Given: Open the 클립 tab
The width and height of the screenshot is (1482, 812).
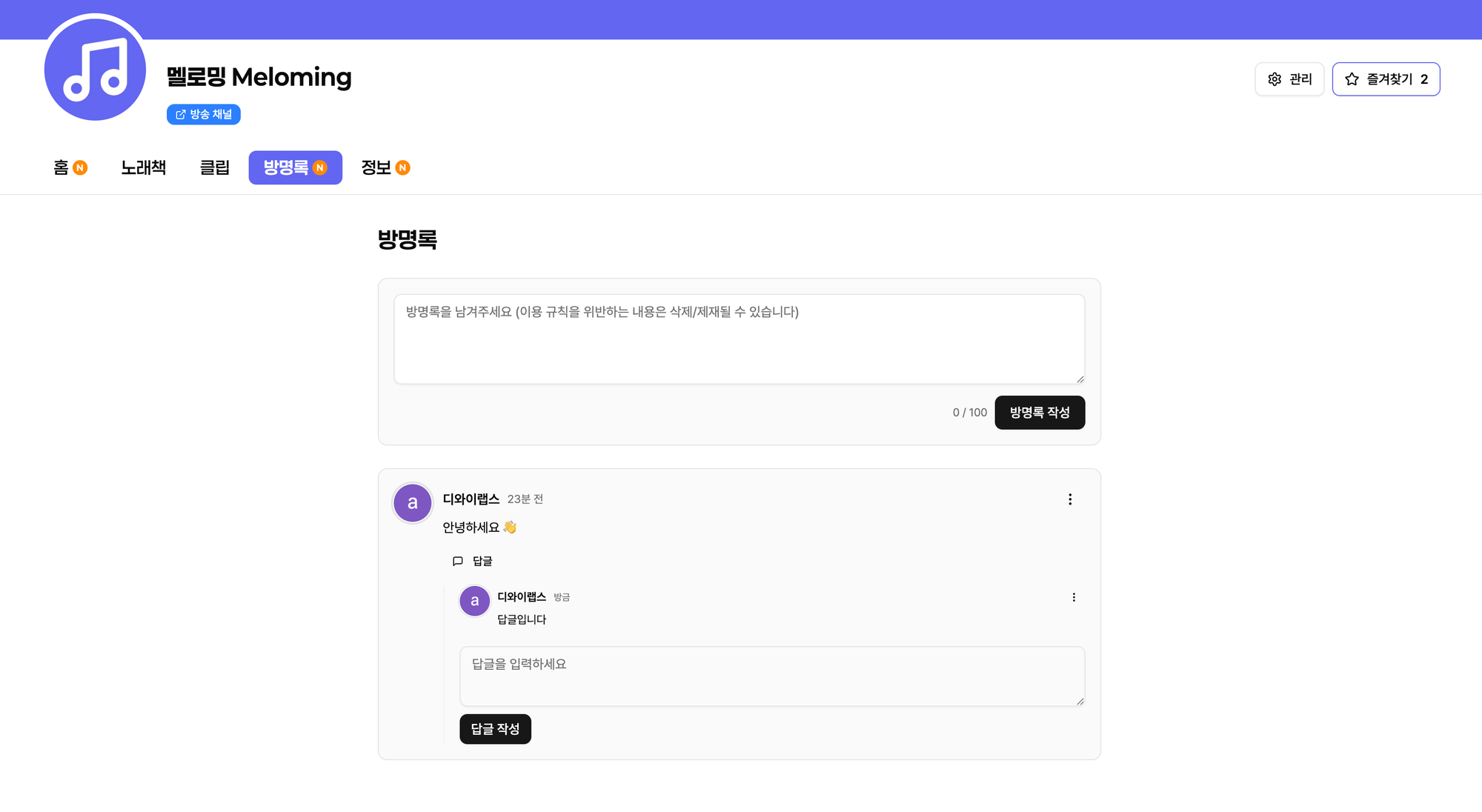Looking at the screenshot, I should [x=215, y=167].
